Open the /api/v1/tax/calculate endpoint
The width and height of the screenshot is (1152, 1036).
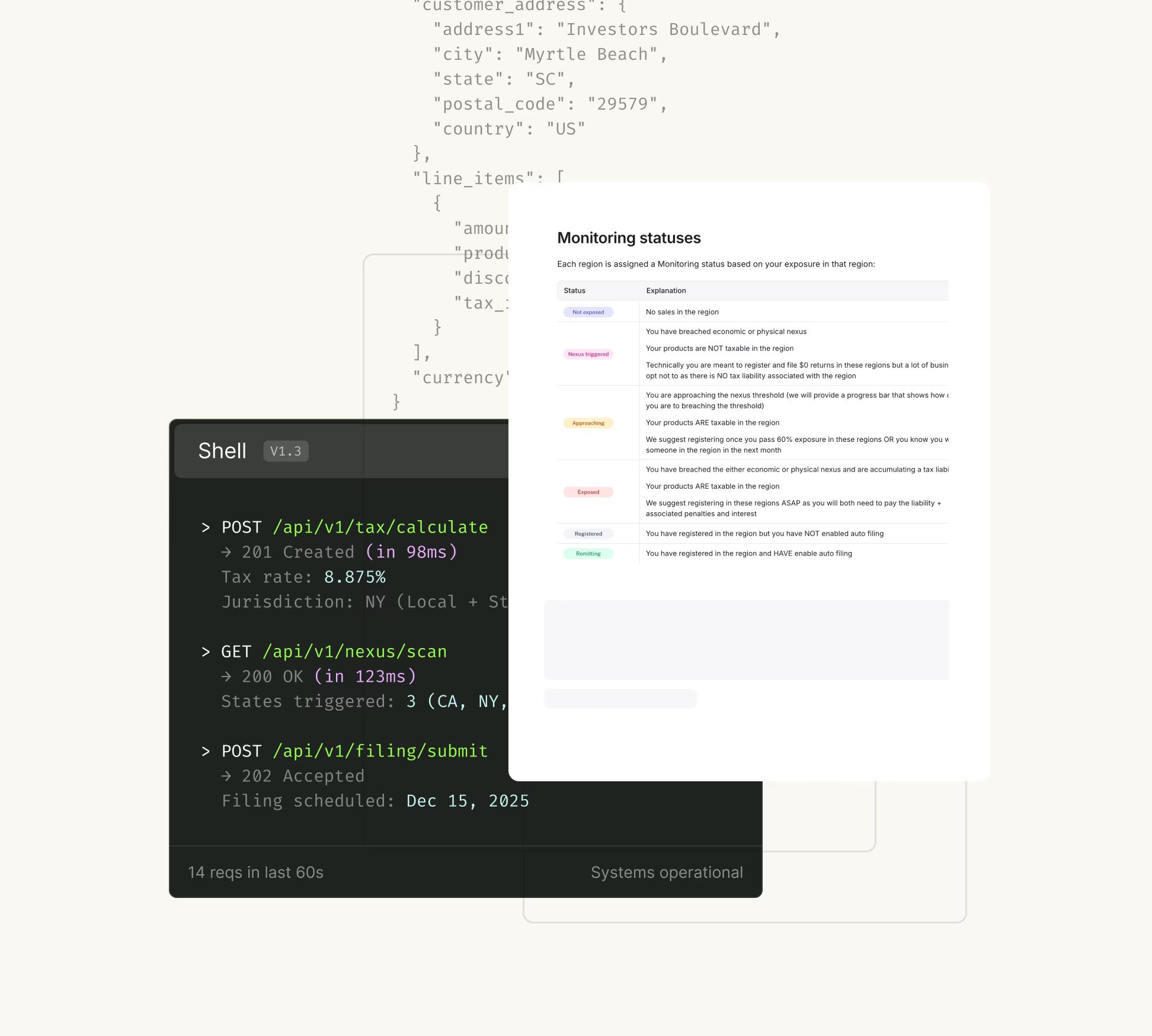pyautogui.click(x=380, y=527)
